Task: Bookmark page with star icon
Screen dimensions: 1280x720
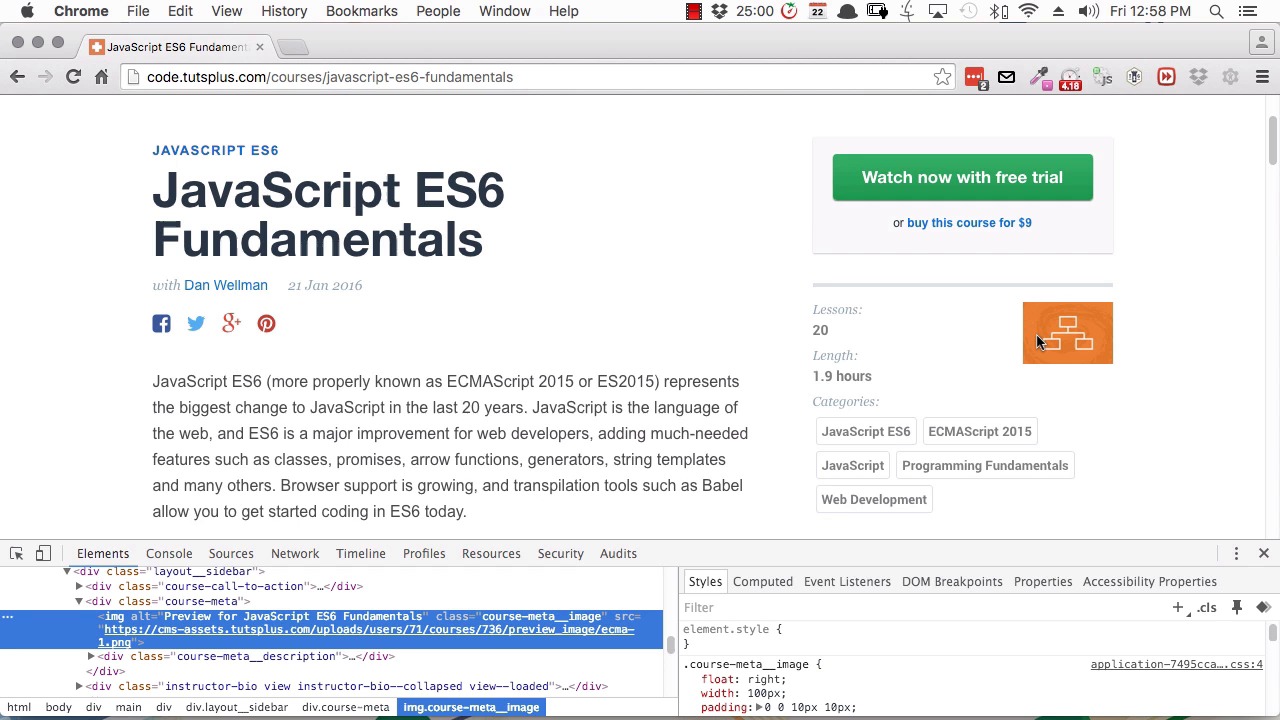Action: pos(942,77)
